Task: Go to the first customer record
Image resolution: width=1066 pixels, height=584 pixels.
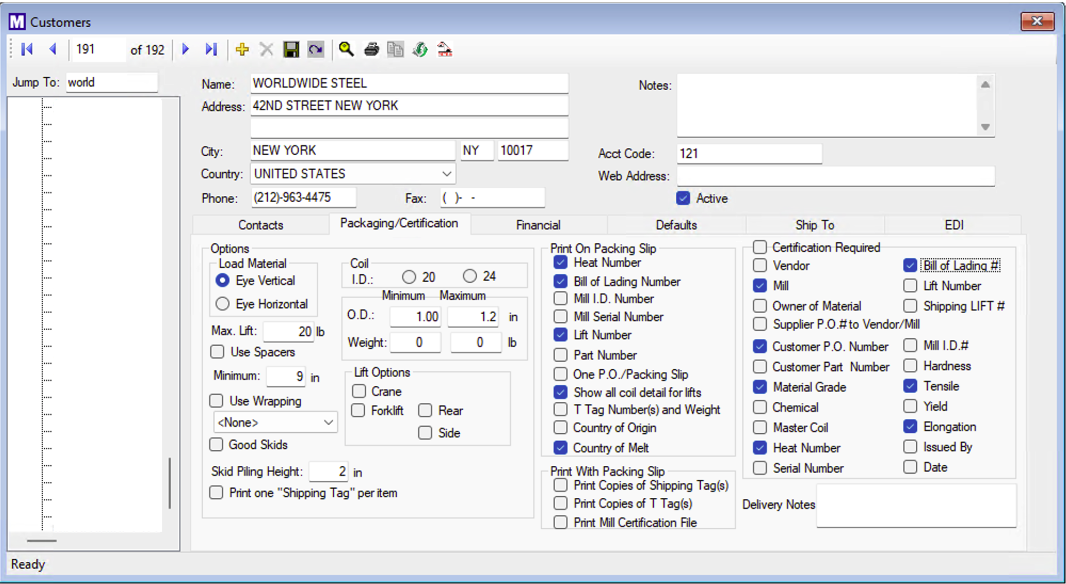Action: coord(27,49)
